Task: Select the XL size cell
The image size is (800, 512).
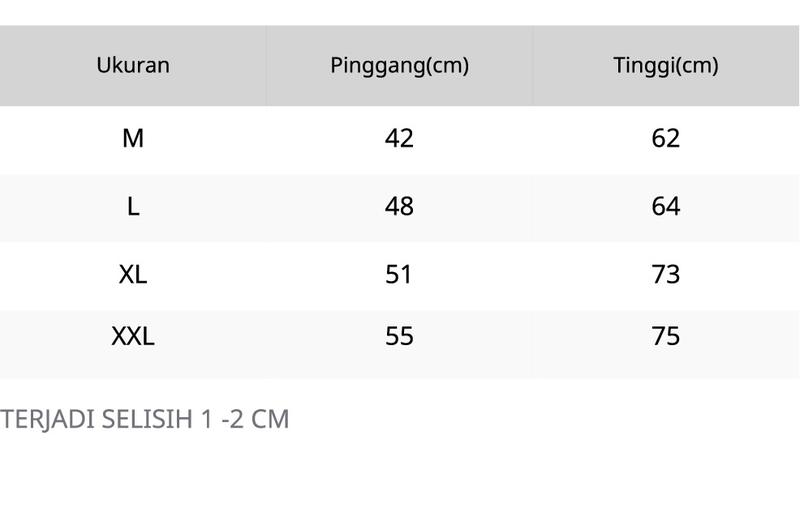Action: [x=133, y=274]
